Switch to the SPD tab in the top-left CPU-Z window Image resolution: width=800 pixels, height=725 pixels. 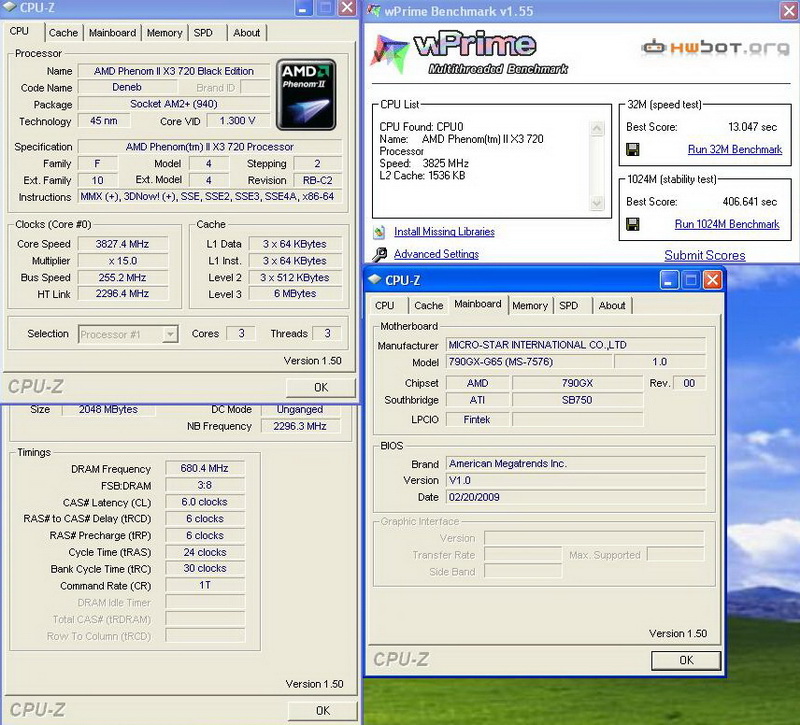pyautogui.click(x=203, y=33)
